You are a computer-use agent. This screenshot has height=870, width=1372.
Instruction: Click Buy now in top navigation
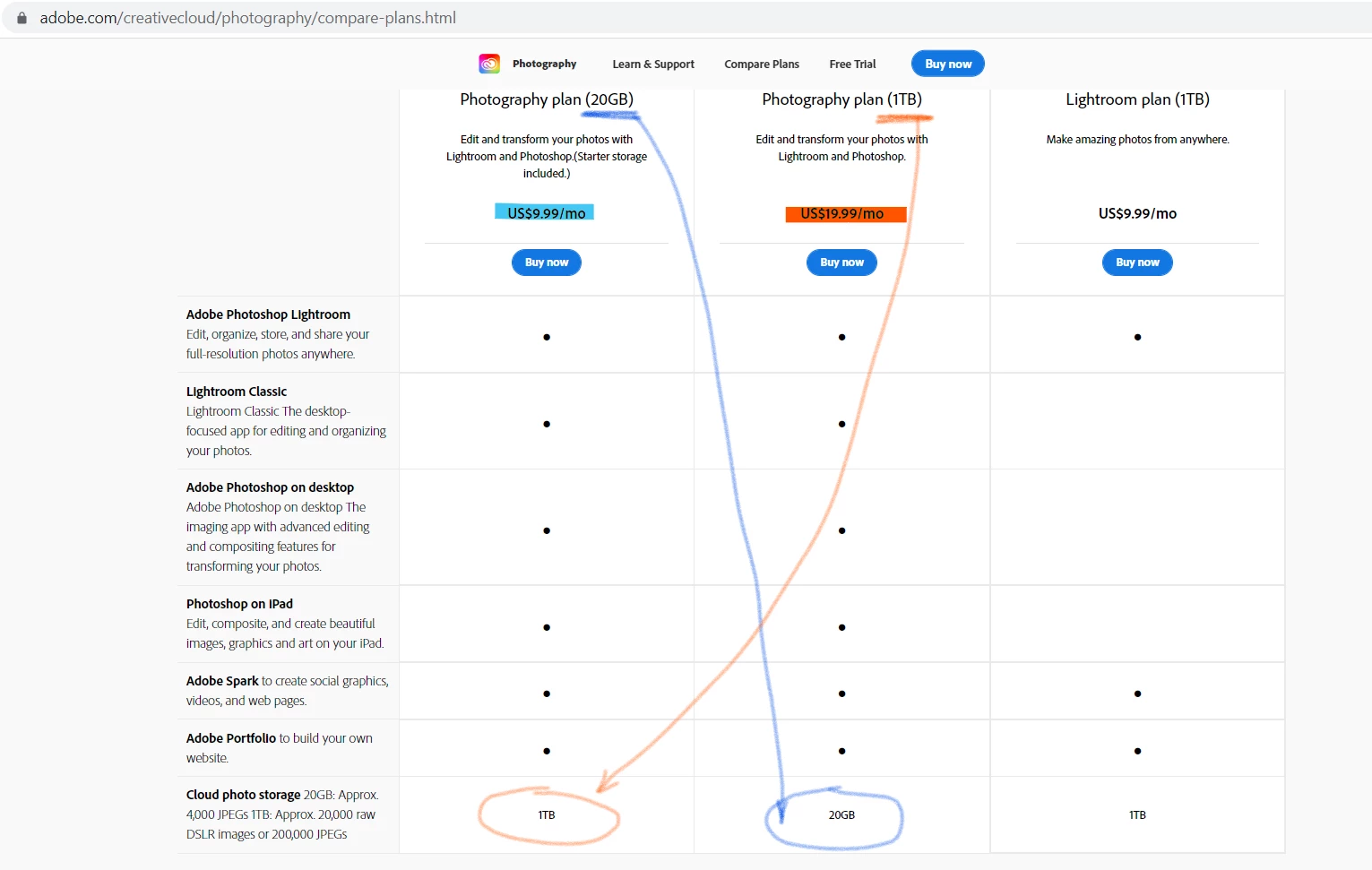(948, 64)
